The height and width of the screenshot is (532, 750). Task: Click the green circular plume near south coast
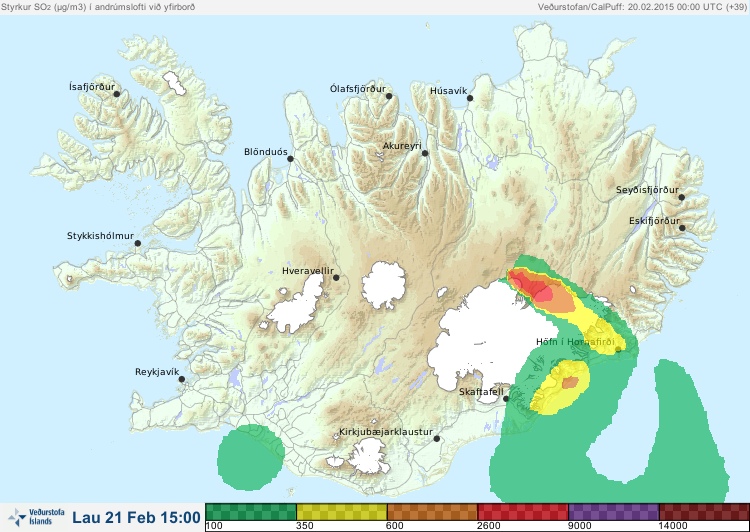tap(251, 457)
